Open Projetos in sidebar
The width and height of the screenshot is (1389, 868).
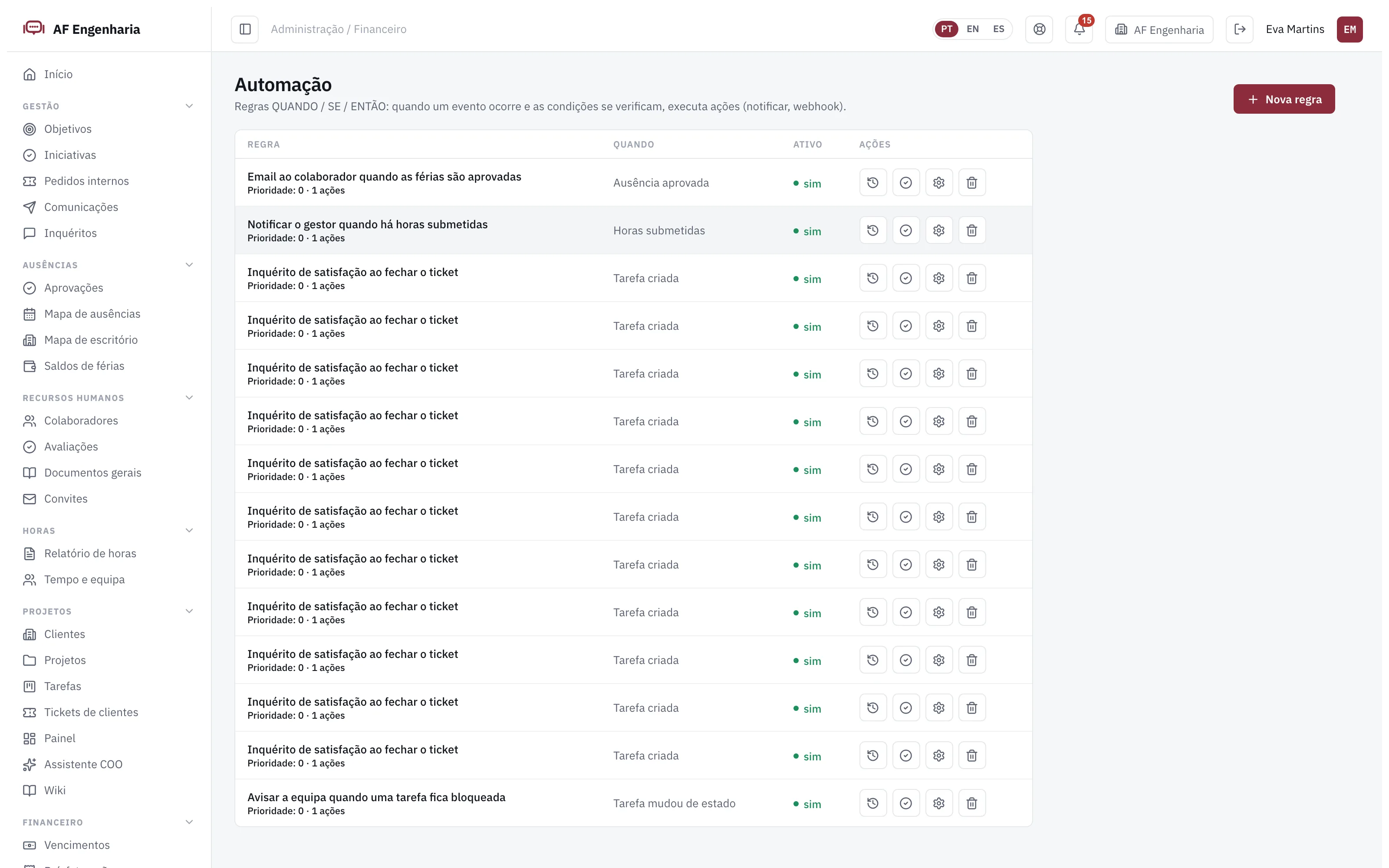point(109,660)
